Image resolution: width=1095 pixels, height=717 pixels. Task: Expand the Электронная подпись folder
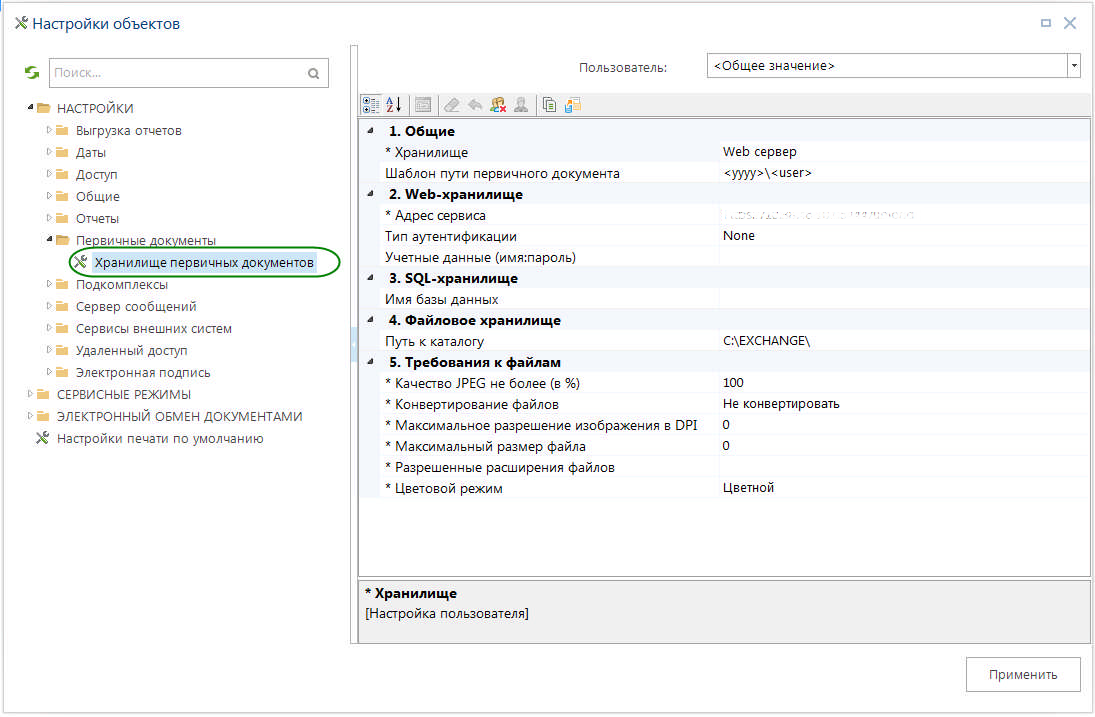click(x=50, y=372)
